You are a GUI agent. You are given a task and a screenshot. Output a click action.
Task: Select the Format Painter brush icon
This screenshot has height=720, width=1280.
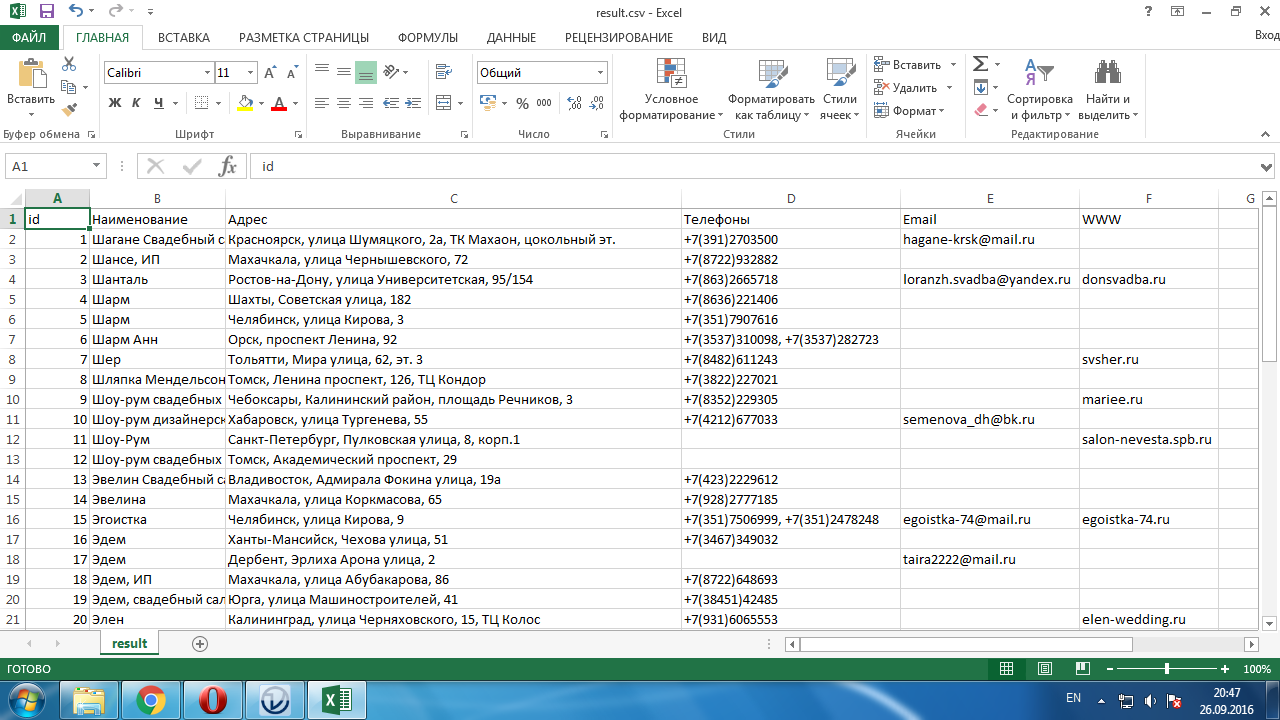pos(69,110)
